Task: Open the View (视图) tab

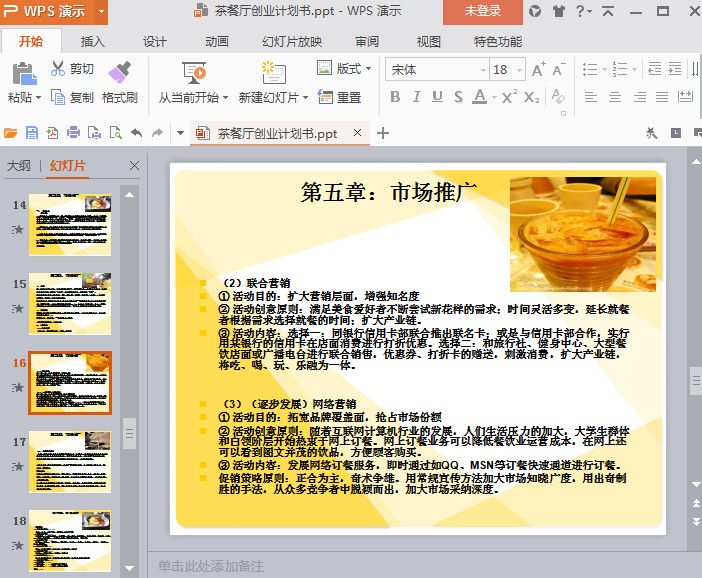Action: coord(428,42)
